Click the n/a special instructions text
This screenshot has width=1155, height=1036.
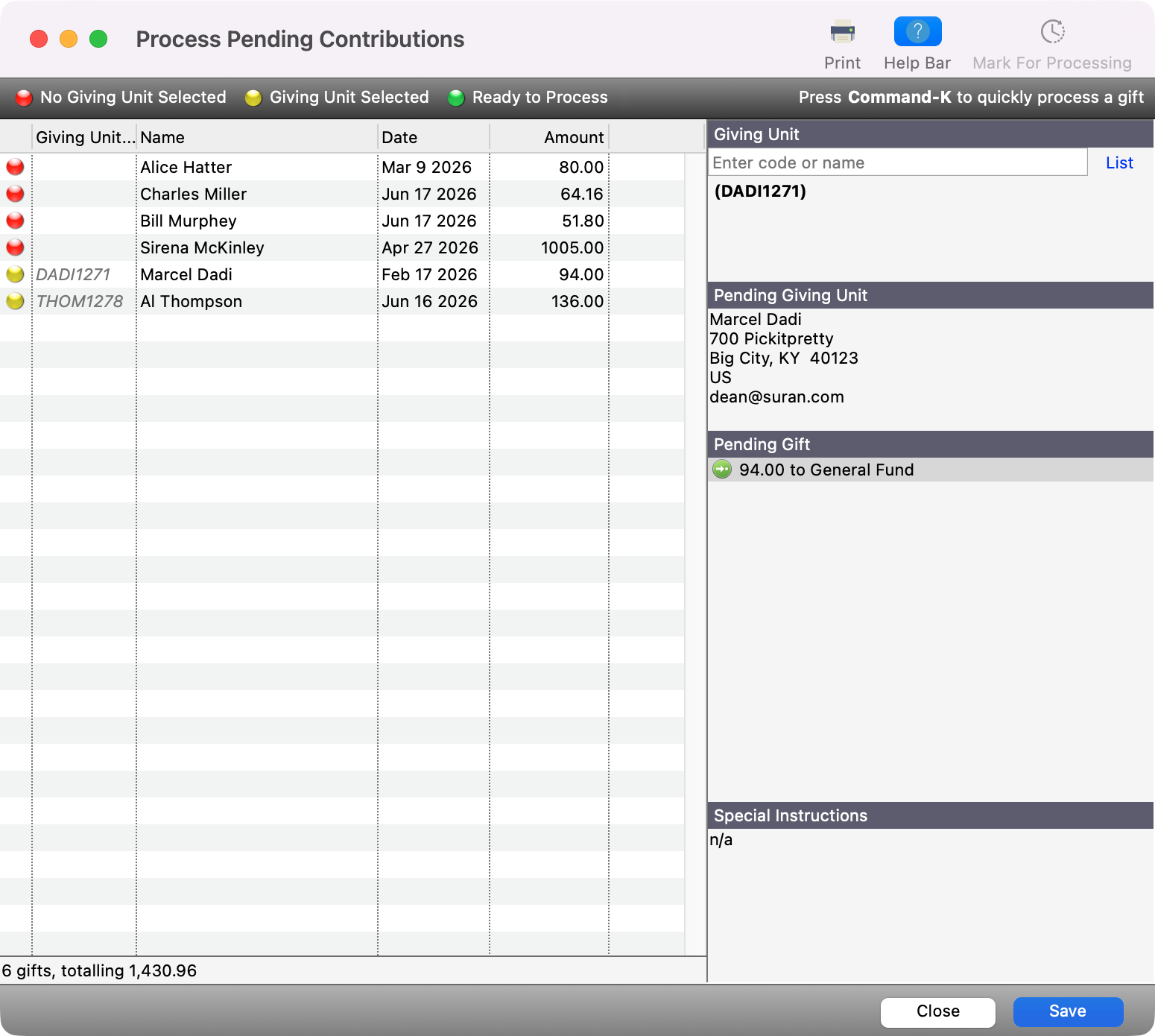click(x=721, y=840)
